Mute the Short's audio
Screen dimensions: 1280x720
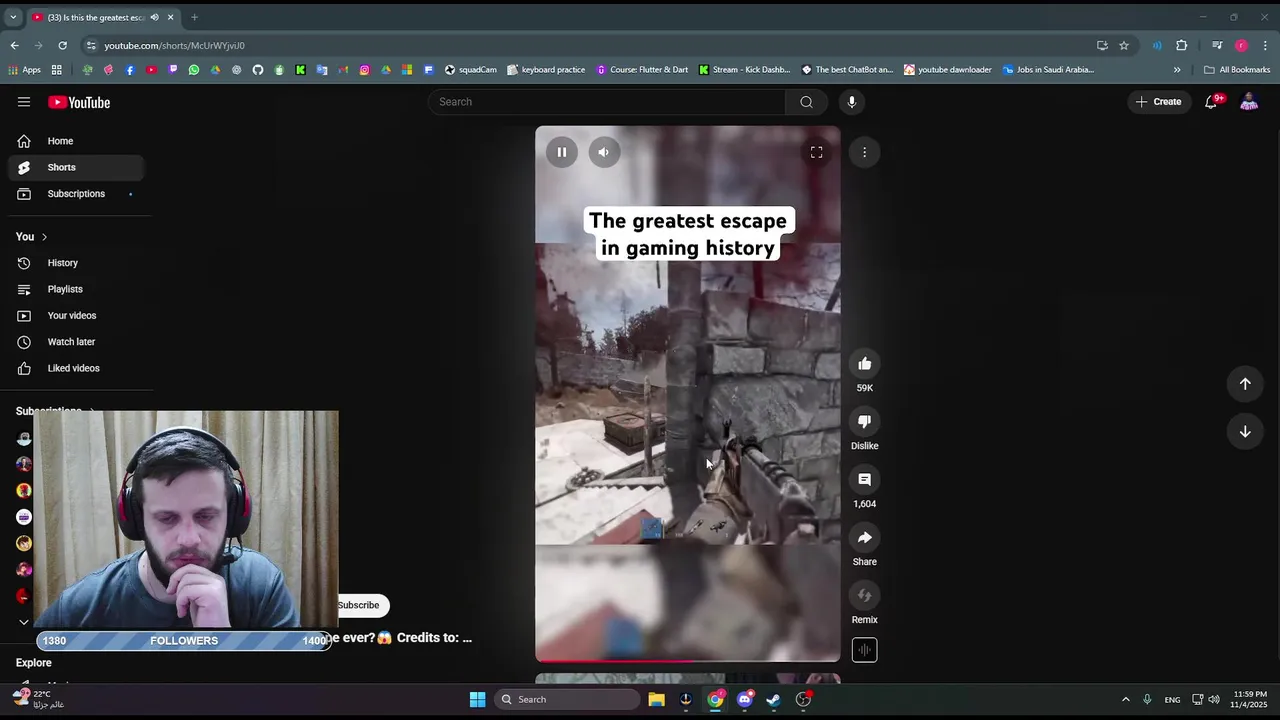(x=603, y=152)
